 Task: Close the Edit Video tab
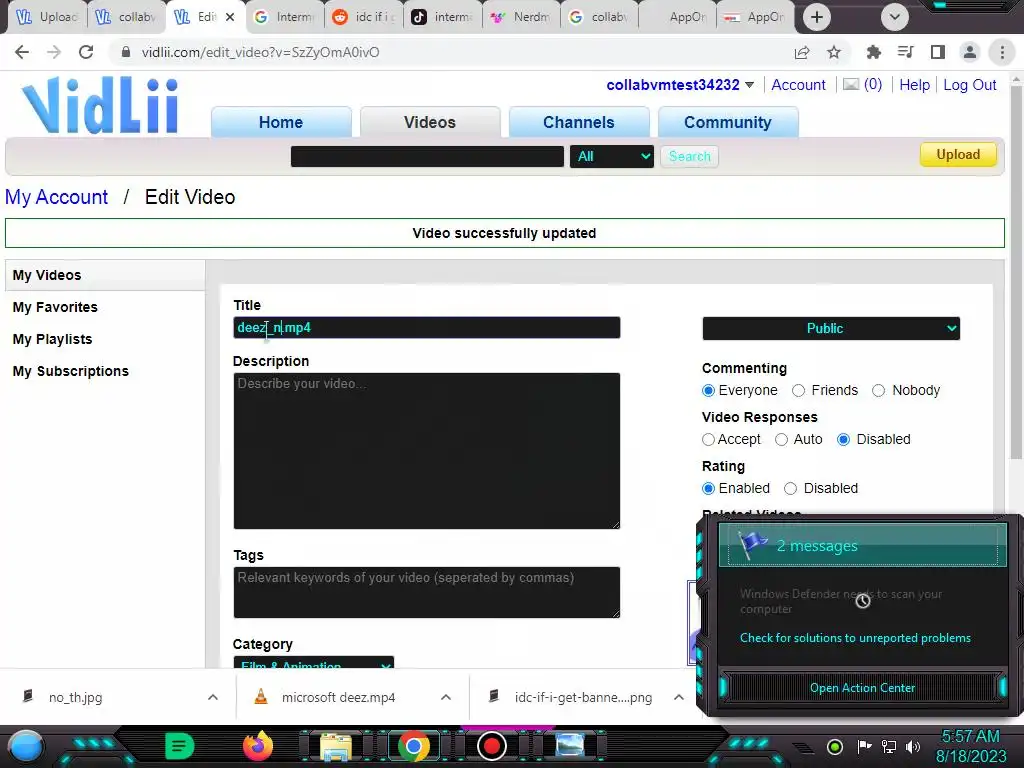click(230, 17)
